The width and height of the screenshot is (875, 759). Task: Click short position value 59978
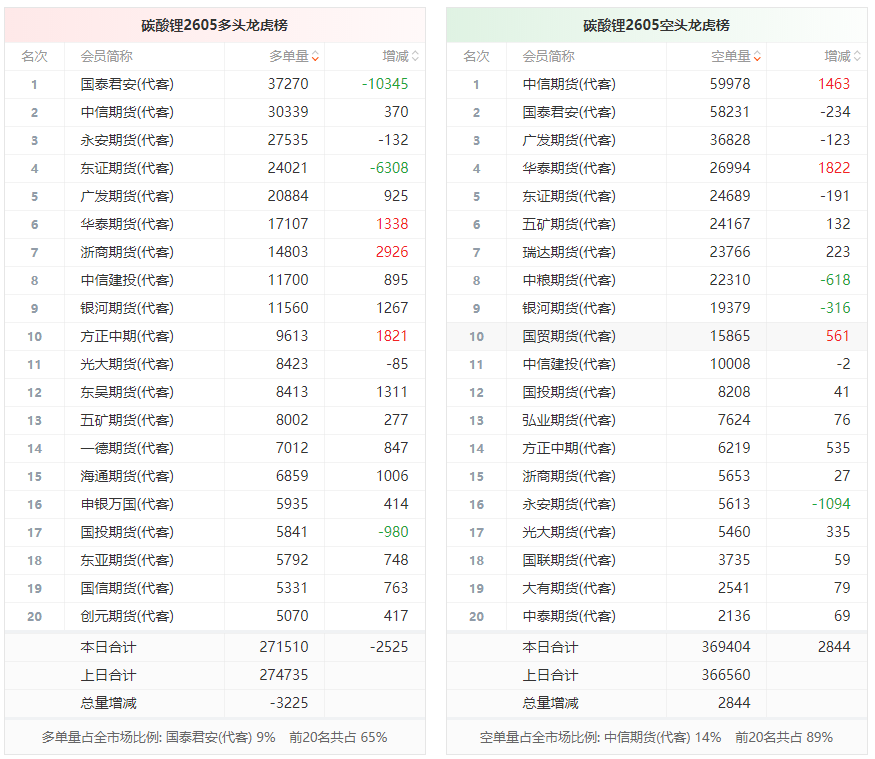730,84
